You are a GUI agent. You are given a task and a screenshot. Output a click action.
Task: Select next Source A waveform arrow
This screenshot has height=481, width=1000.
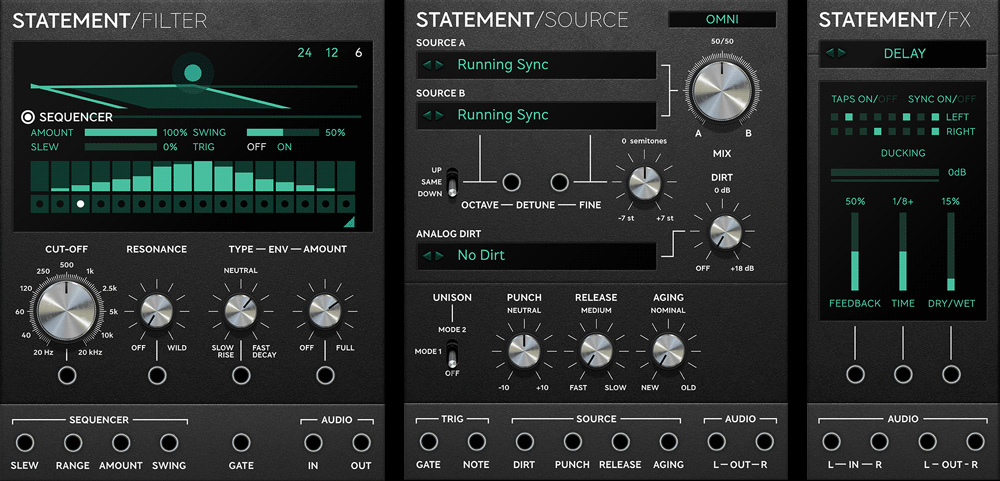coord(438,64)
